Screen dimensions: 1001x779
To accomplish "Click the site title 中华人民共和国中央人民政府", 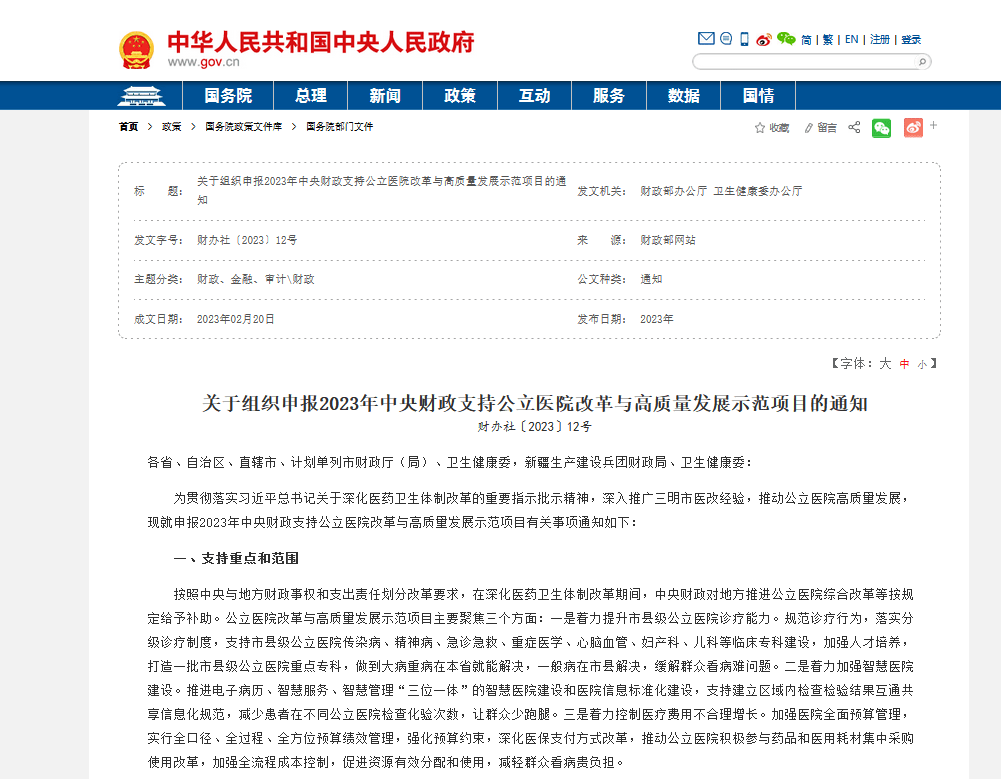I will click(x=320, y=42).
